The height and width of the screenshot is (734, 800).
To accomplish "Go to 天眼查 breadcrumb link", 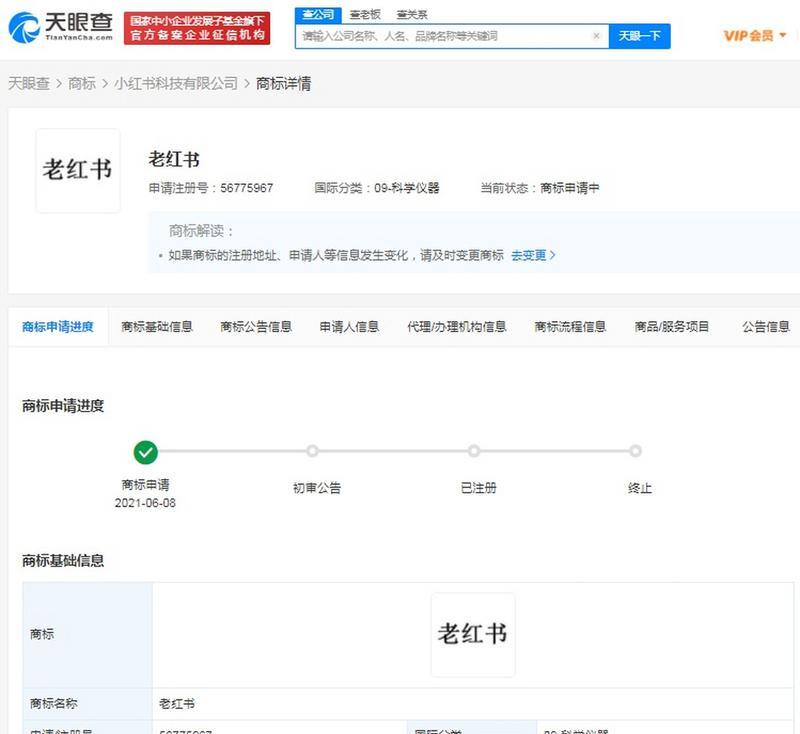I will [x=29, y=83].
